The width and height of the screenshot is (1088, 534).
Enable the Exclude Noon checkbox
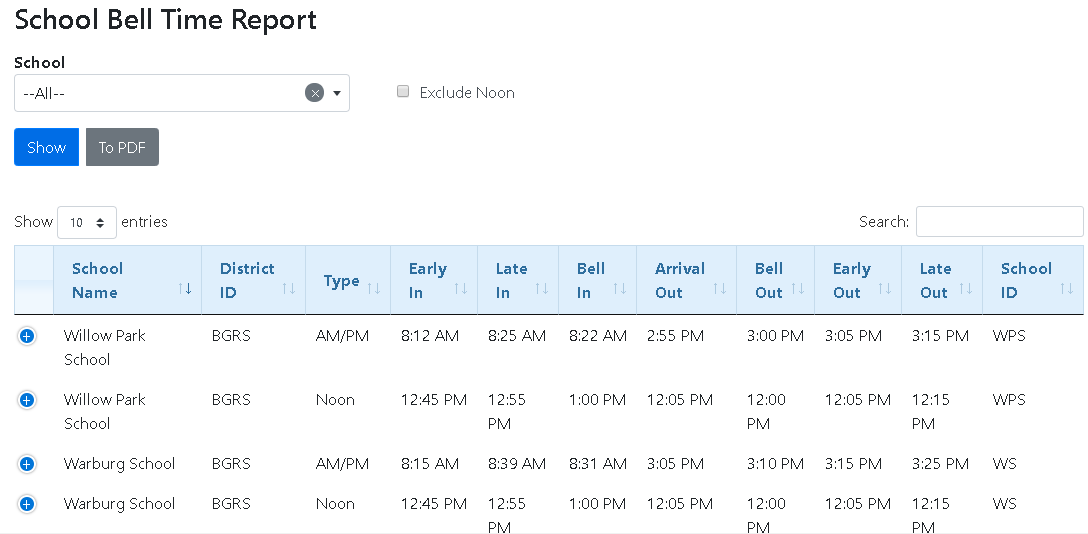click(x=404, y=92)
